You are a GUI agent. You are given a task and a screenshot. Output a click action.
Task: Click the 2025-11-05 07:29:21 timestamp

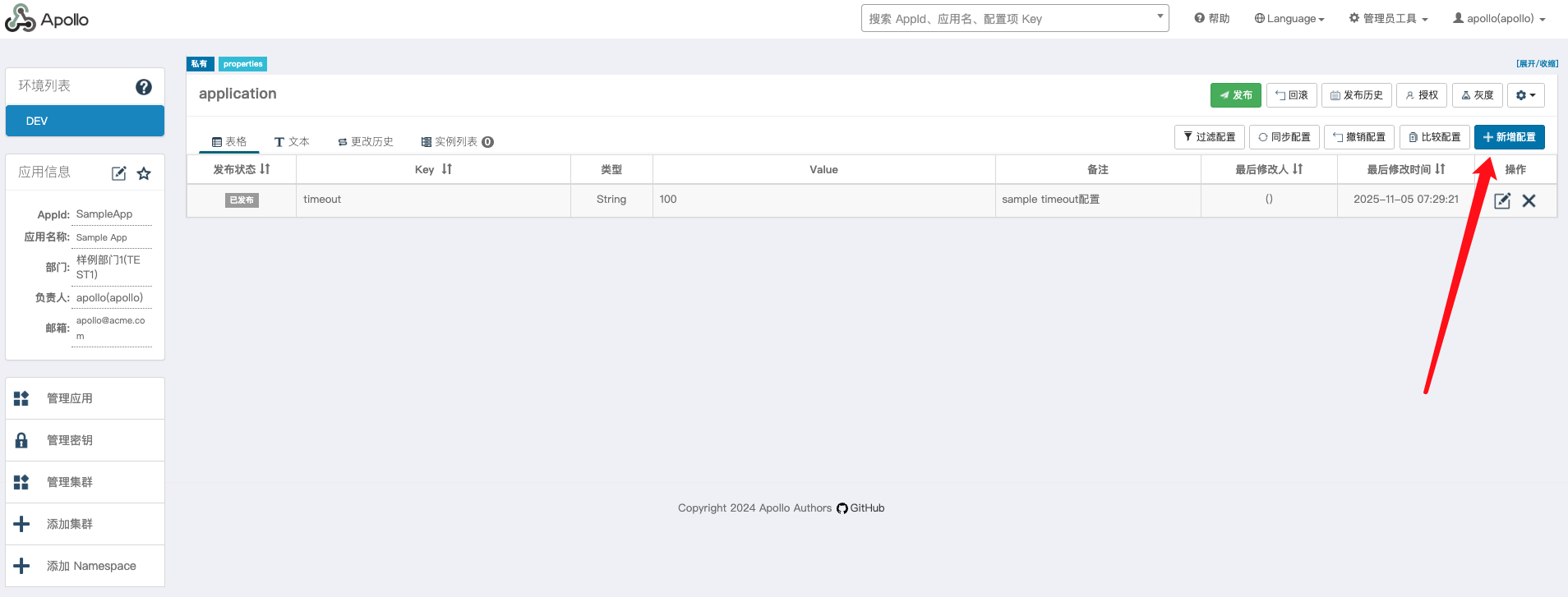(1406, 199)
